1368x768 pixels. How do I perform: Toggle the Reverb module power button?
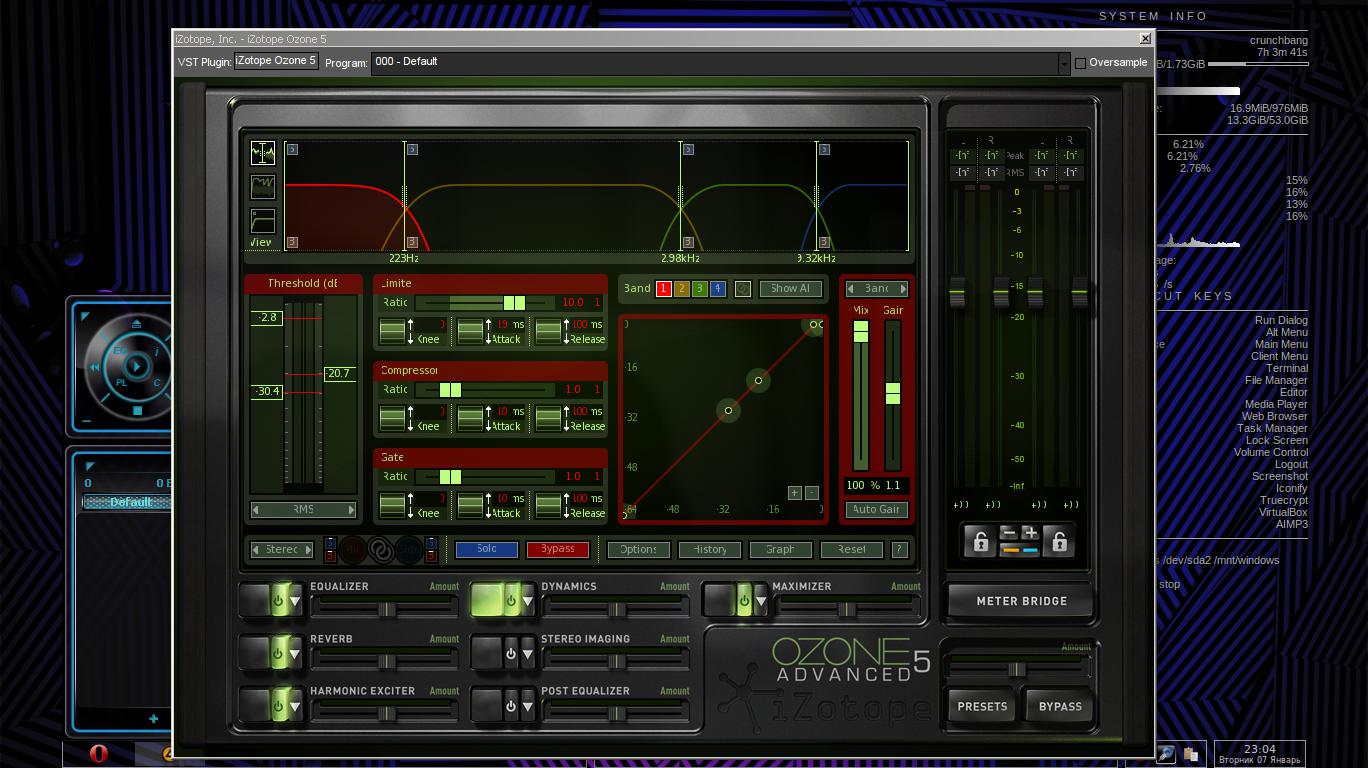click(x=278, y=653)
